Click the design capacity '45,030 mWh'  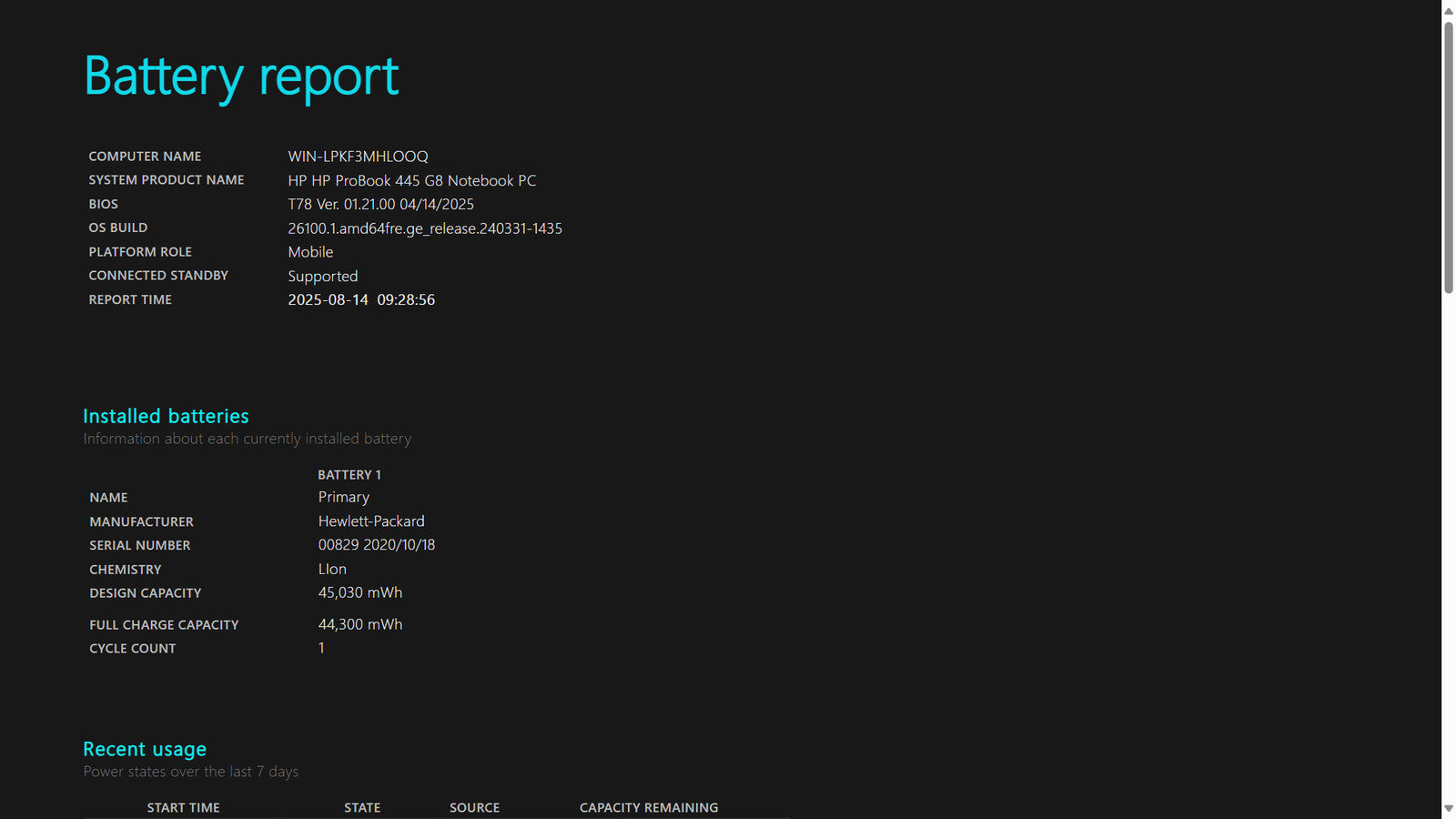360,592
